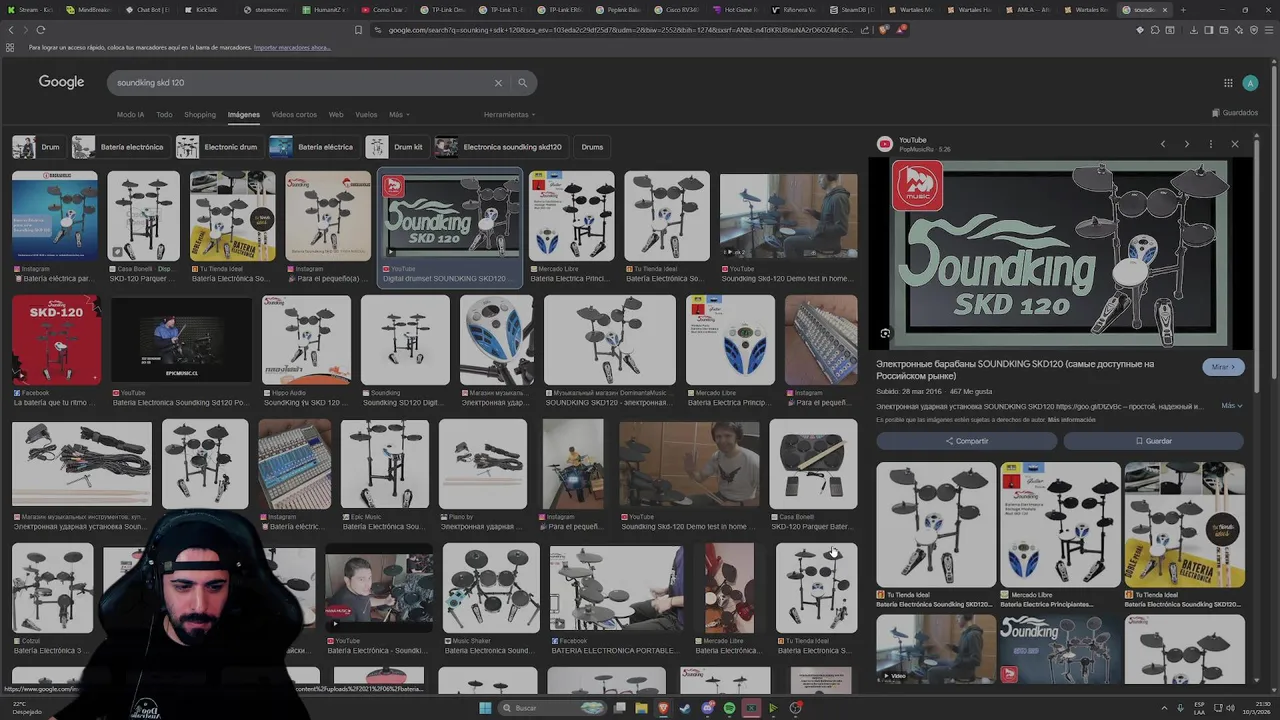Select the Drum kit filter chip
This screenshot has height=720, width=1280.
click(x=396, y=147)
